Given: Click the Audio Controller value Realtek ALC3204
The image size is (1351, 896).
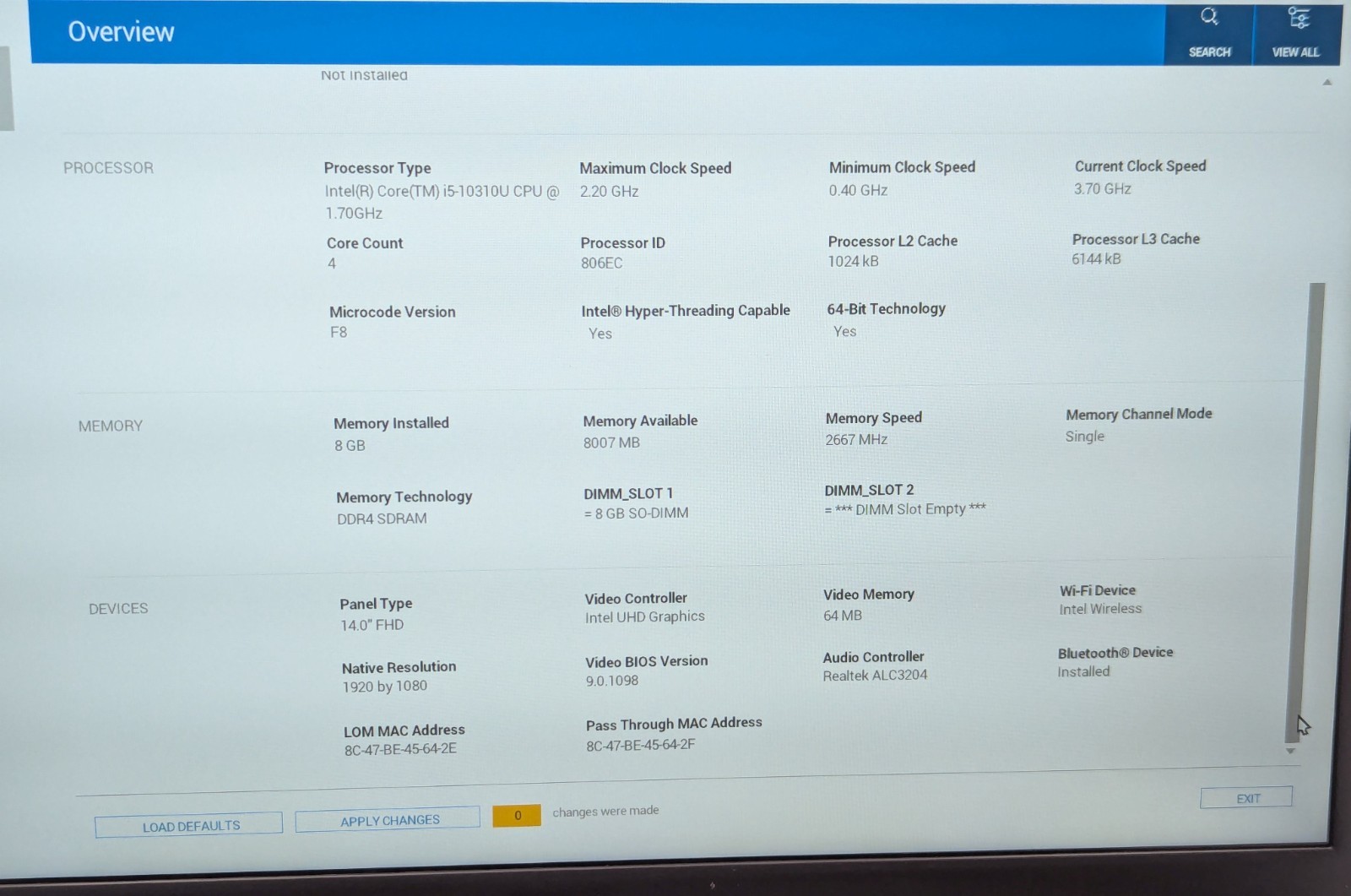Looking at the screenshot, I should click(875, 676).
